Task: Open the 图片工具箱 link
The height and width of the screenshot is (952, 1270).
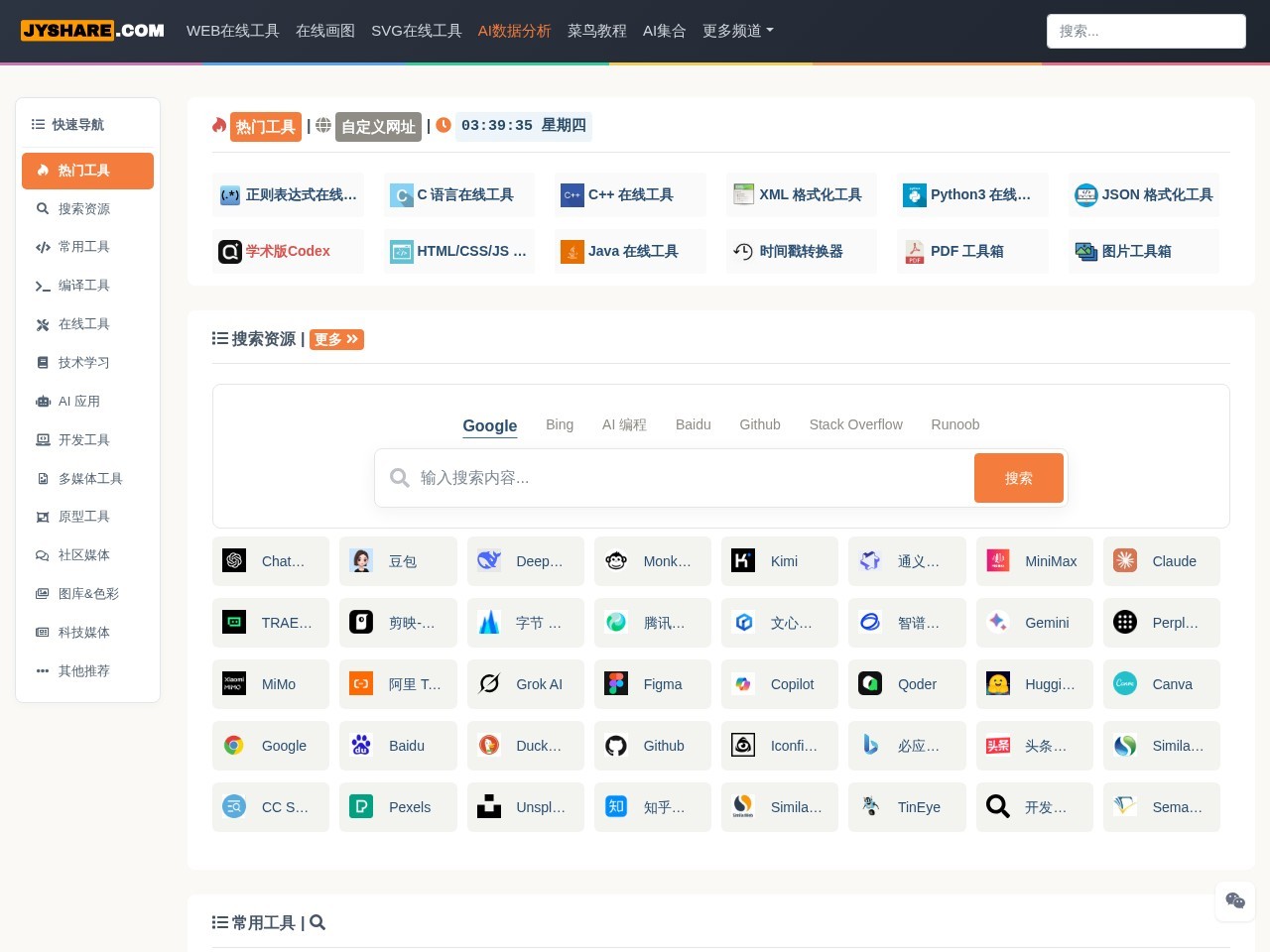Action: point(1144,251)
